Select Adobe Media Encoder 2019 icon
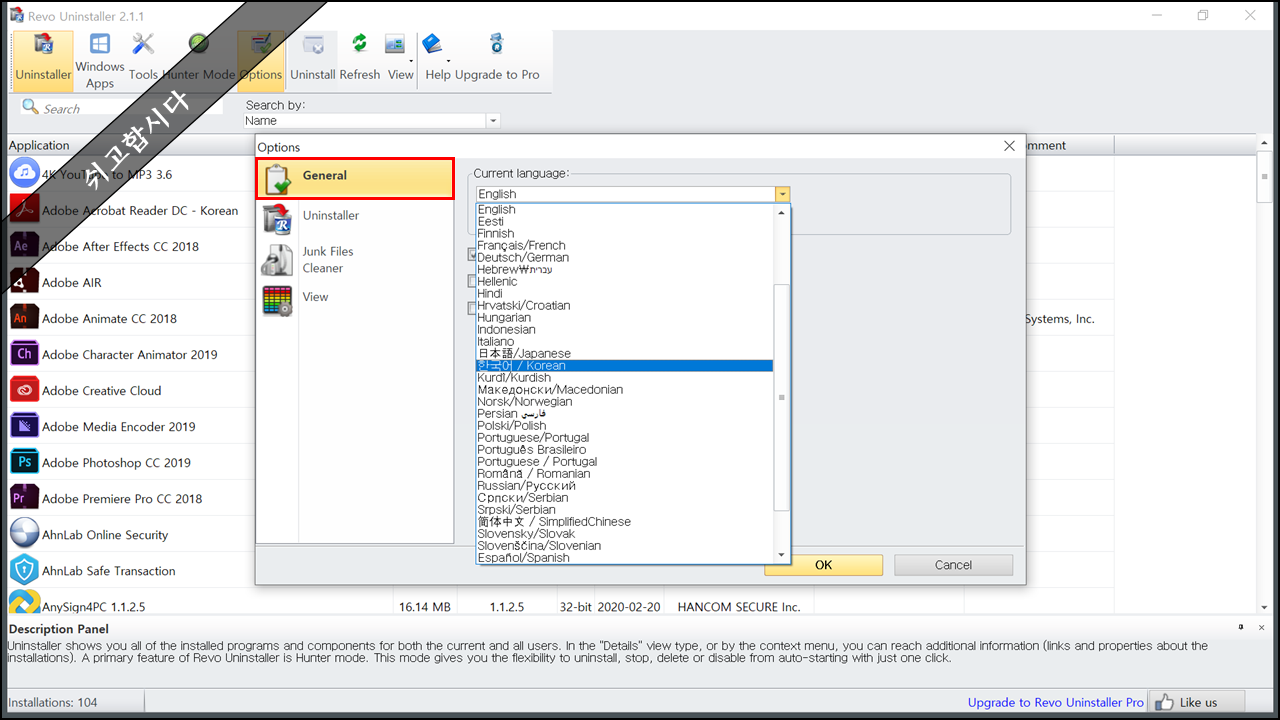 point(24,426)
